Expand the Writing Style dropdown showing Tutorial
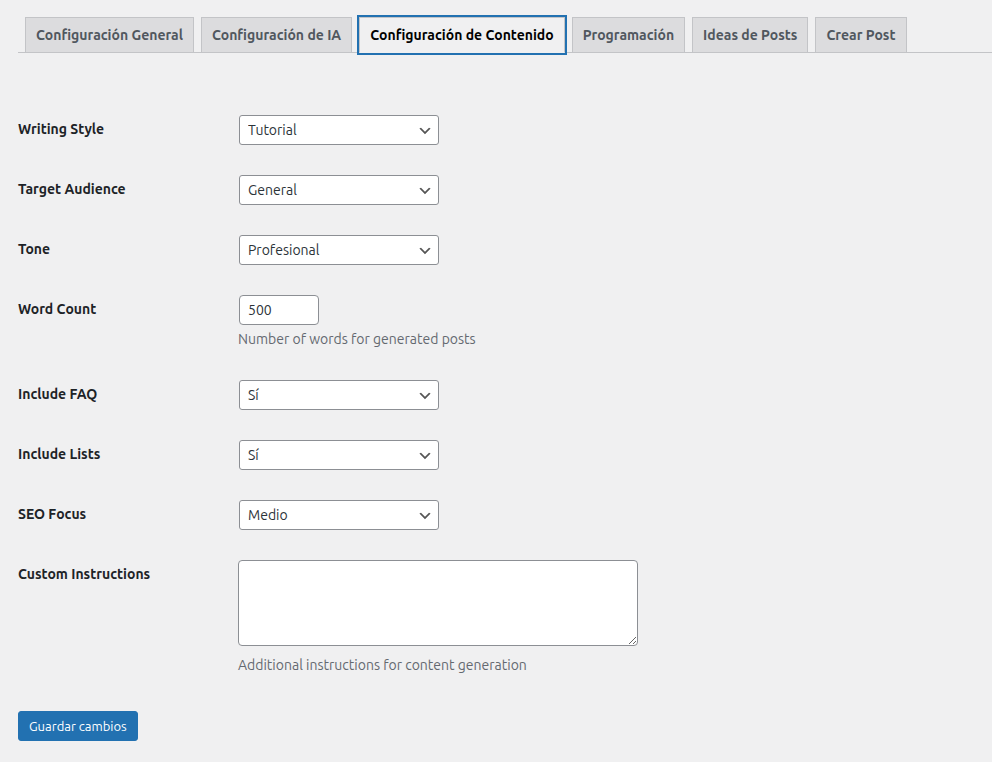The width and height of the screenshot is (992, 762). pyautogui.click(x=338, y=130)
